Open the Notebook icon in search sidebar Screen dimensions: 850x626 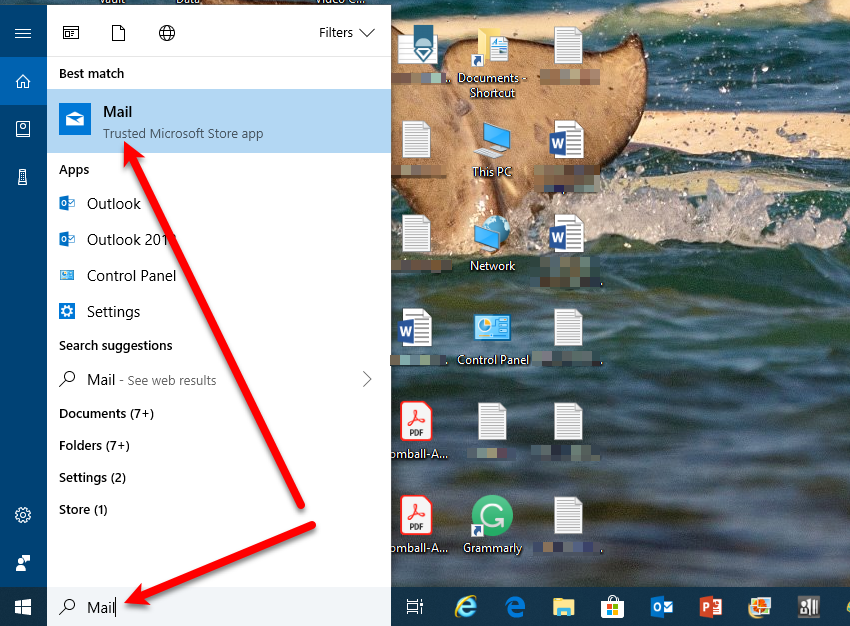[23, 129]
